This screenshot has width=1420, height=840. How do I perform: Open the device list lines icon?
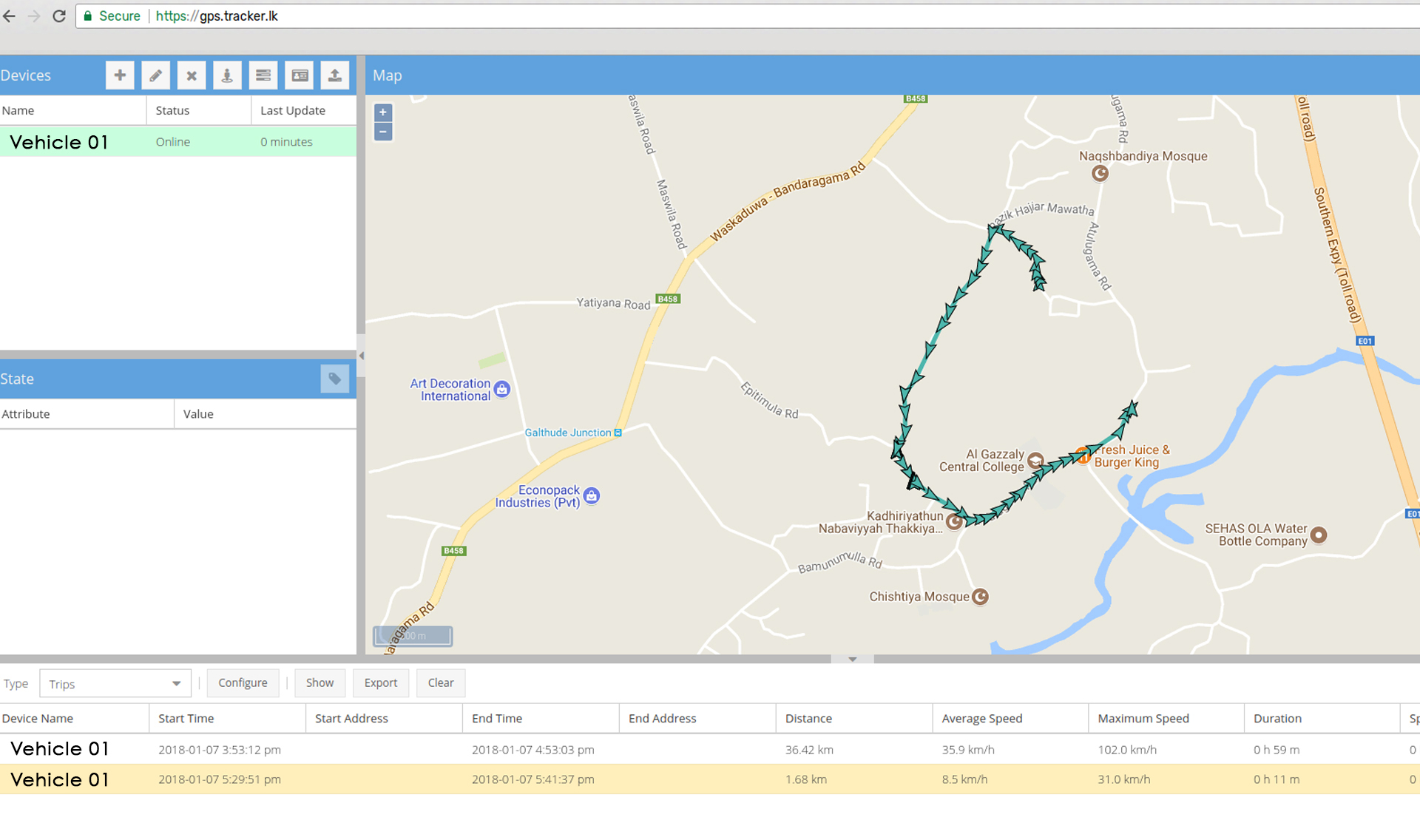263,75
